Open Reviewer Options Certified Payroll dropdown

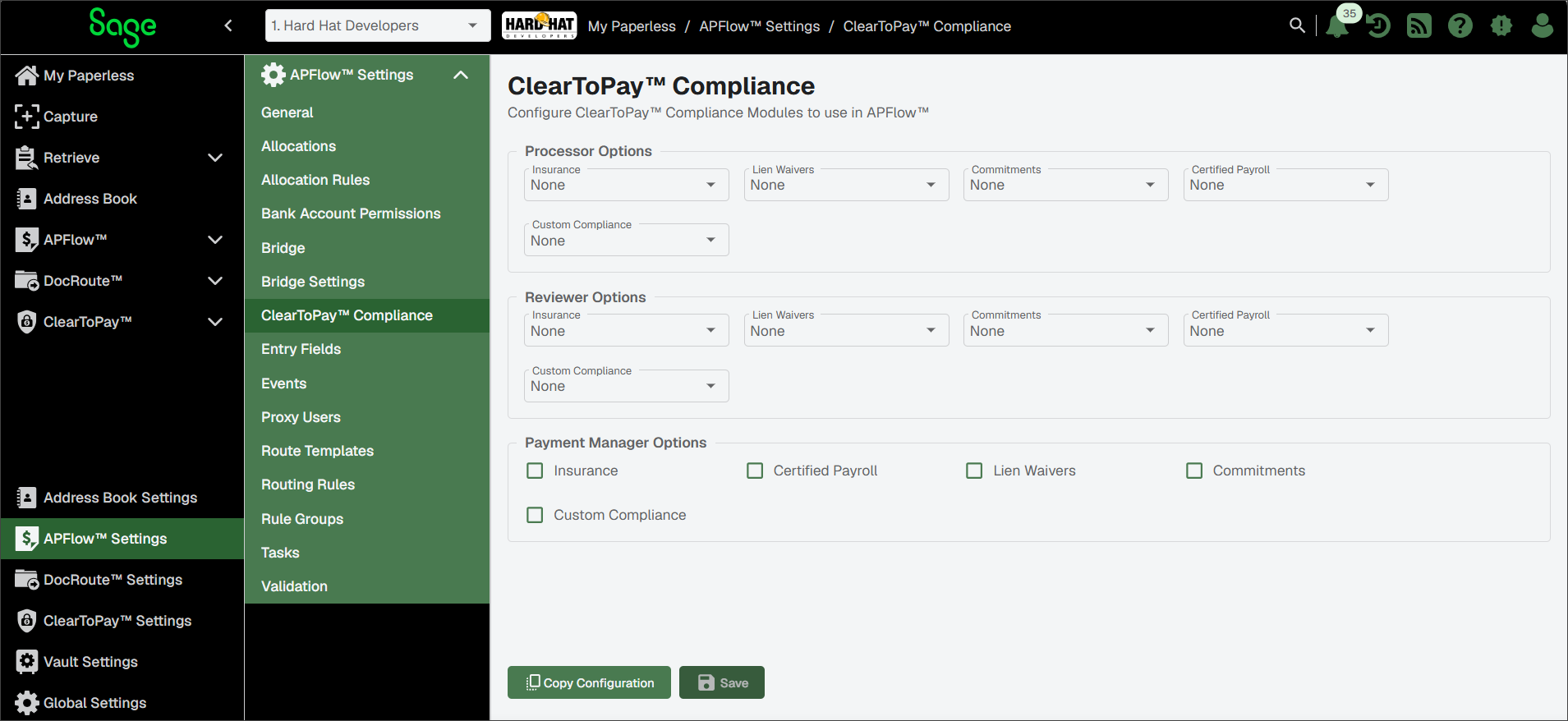pos(1286,330)
